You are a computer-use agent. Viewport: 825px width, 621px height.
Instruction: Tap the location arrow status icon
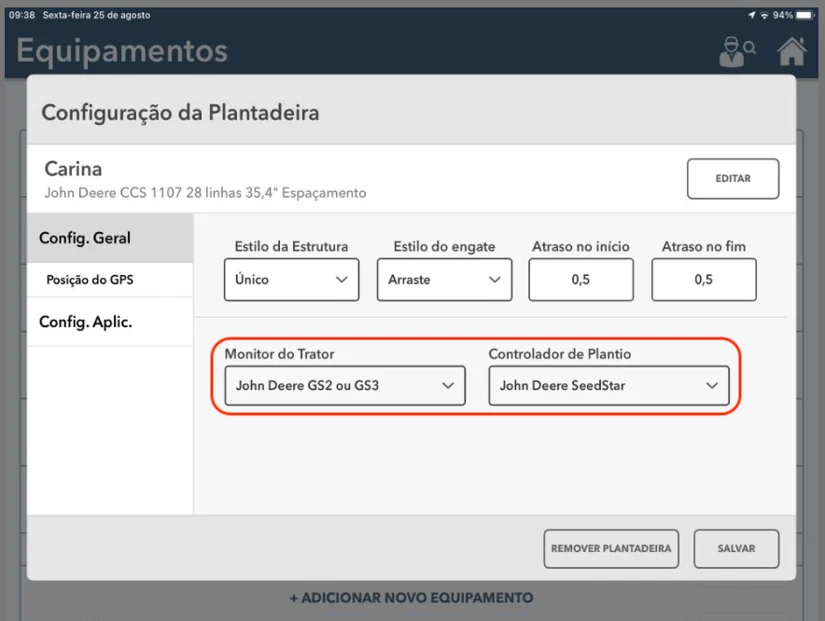[751, 15]
